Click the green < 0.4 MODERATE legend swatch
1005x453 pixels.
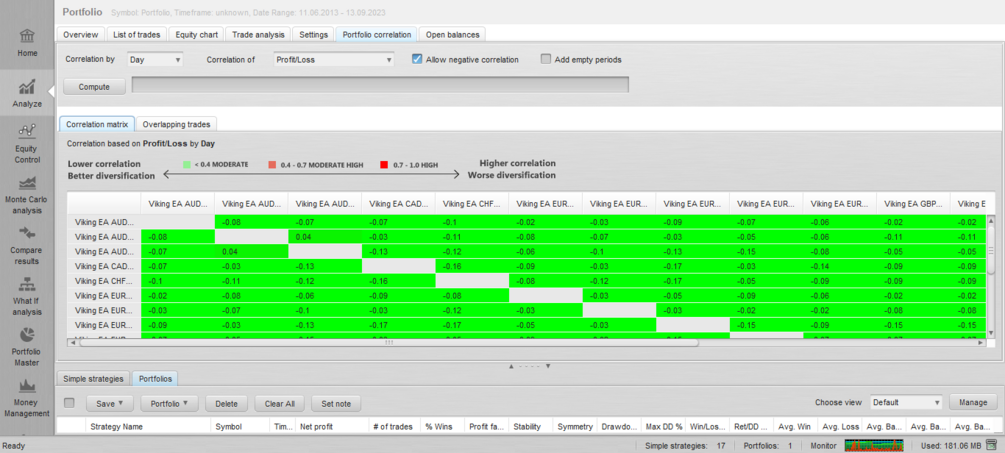[187, 165]
